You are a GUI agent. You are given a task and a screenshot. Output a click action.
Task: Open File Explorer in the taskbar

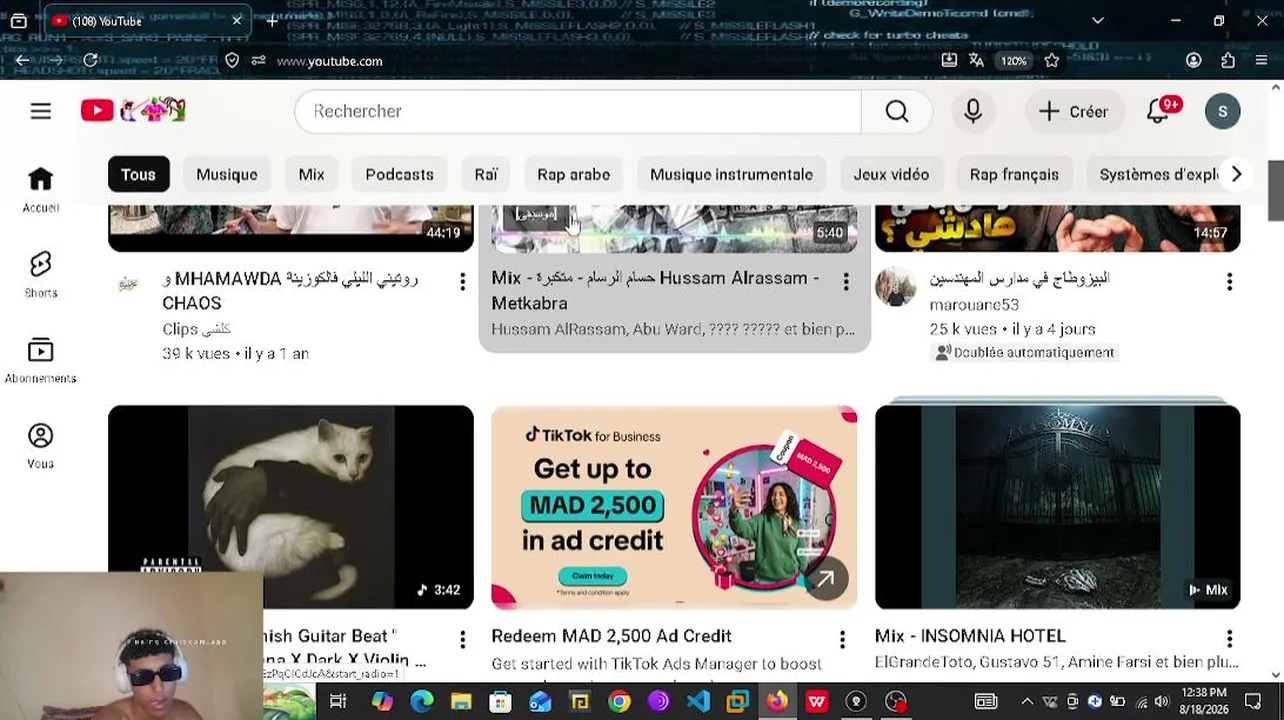pyautogui.click(x=461, y=701)
